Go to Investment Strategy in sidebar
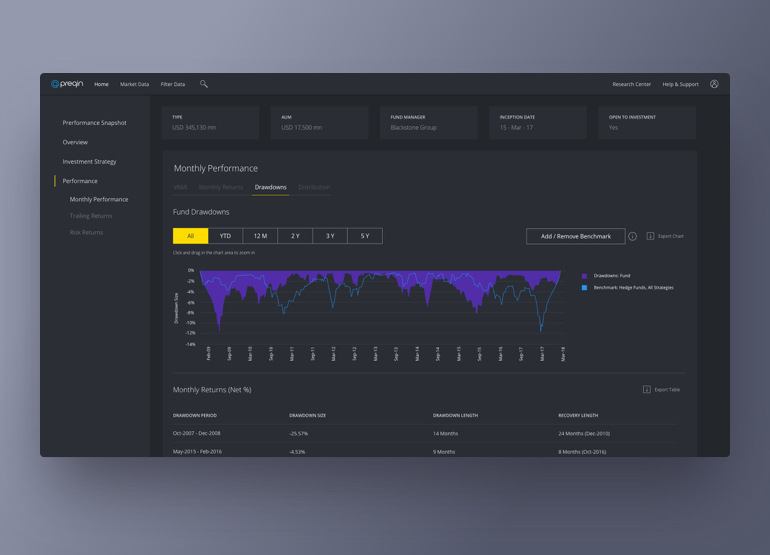Viewport: 770px width, 555px height. coord(89,161)
